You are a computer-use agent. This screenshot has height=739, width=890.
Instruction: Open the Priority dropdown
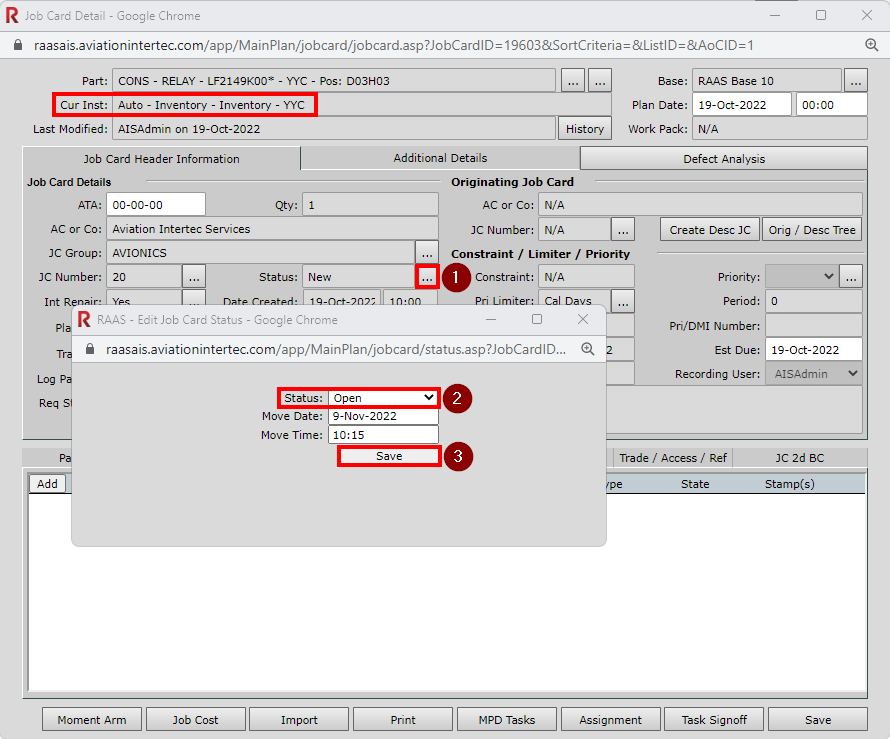click(801, 277)
